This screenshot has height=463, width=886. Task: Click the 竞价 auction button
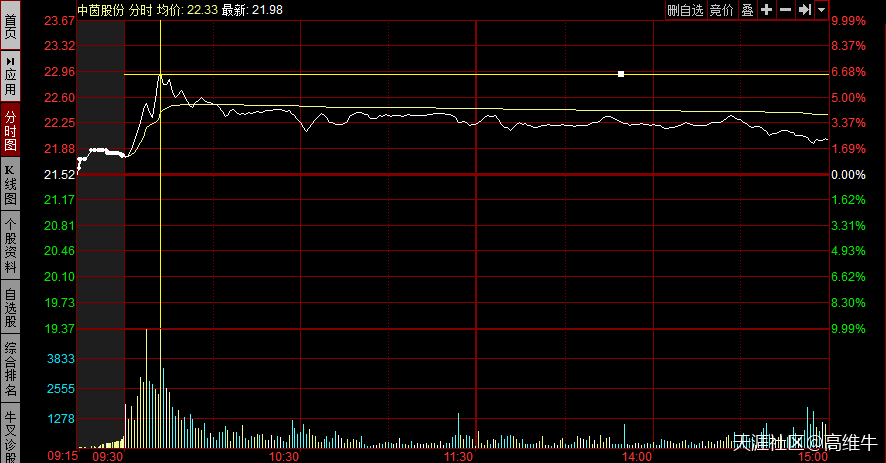point(721,9)
